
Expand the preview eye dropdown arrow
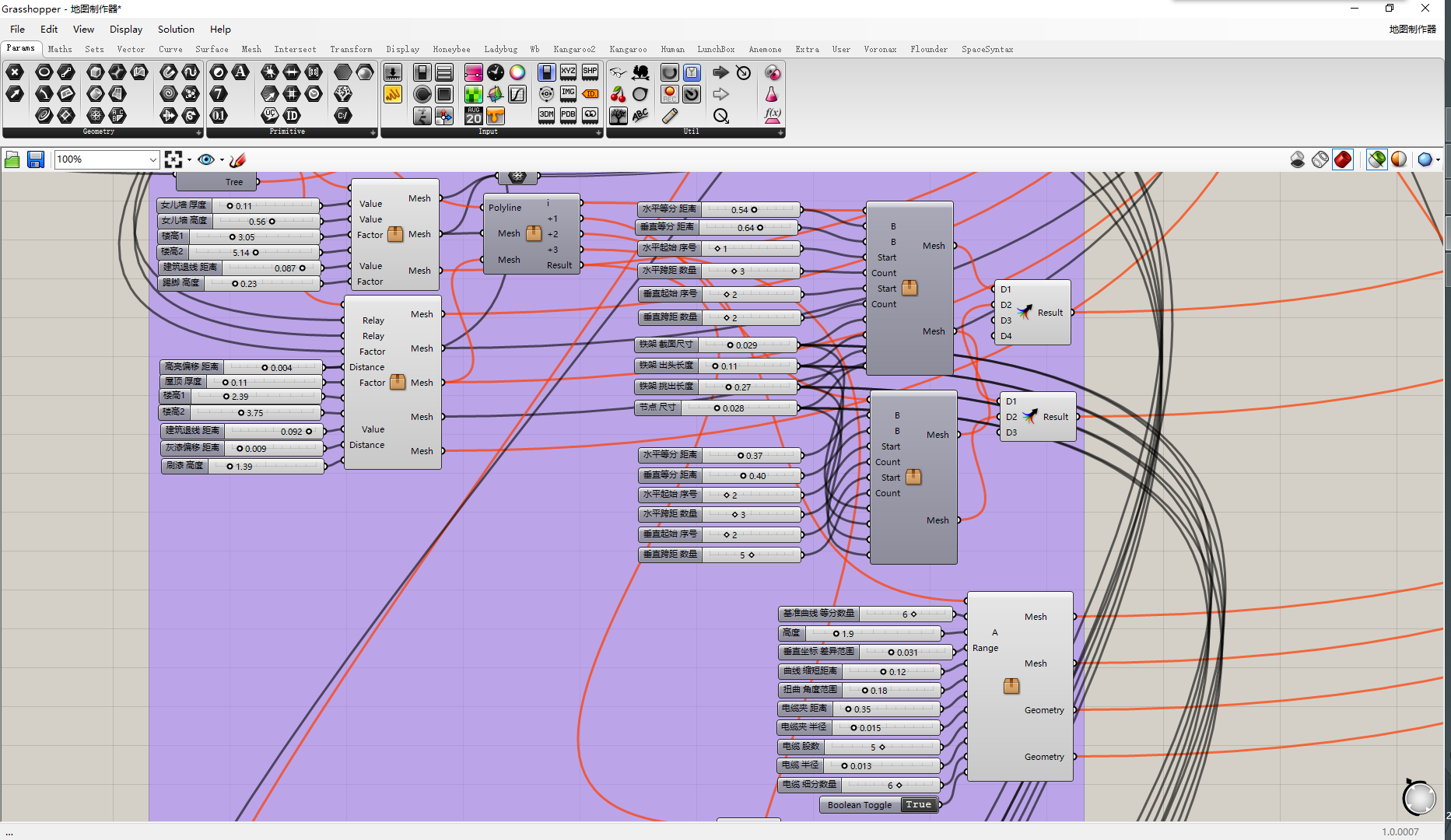click(x=222, y=160)
